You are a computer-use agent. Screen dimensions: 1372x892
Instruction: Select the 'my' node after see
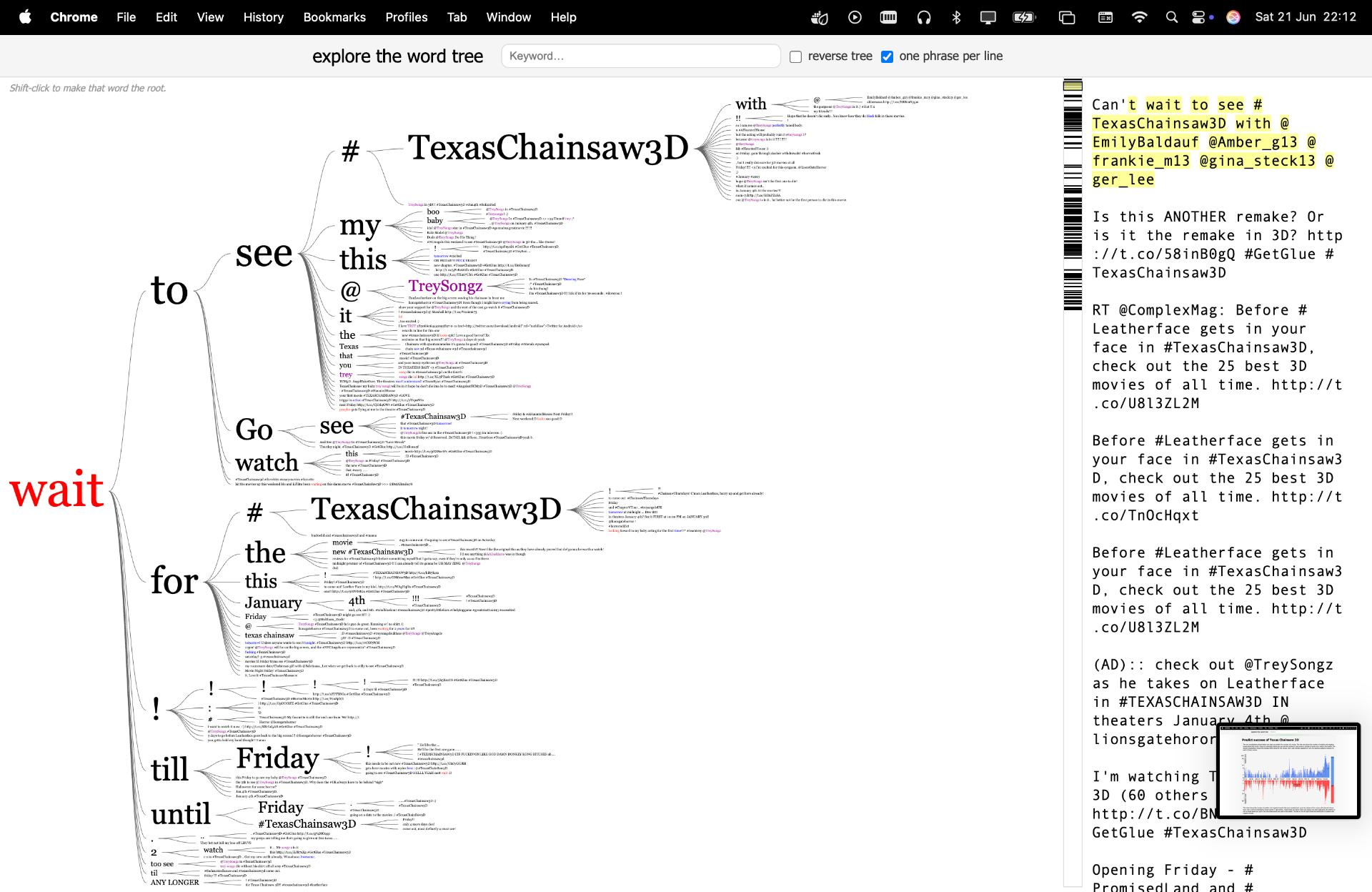360,227
